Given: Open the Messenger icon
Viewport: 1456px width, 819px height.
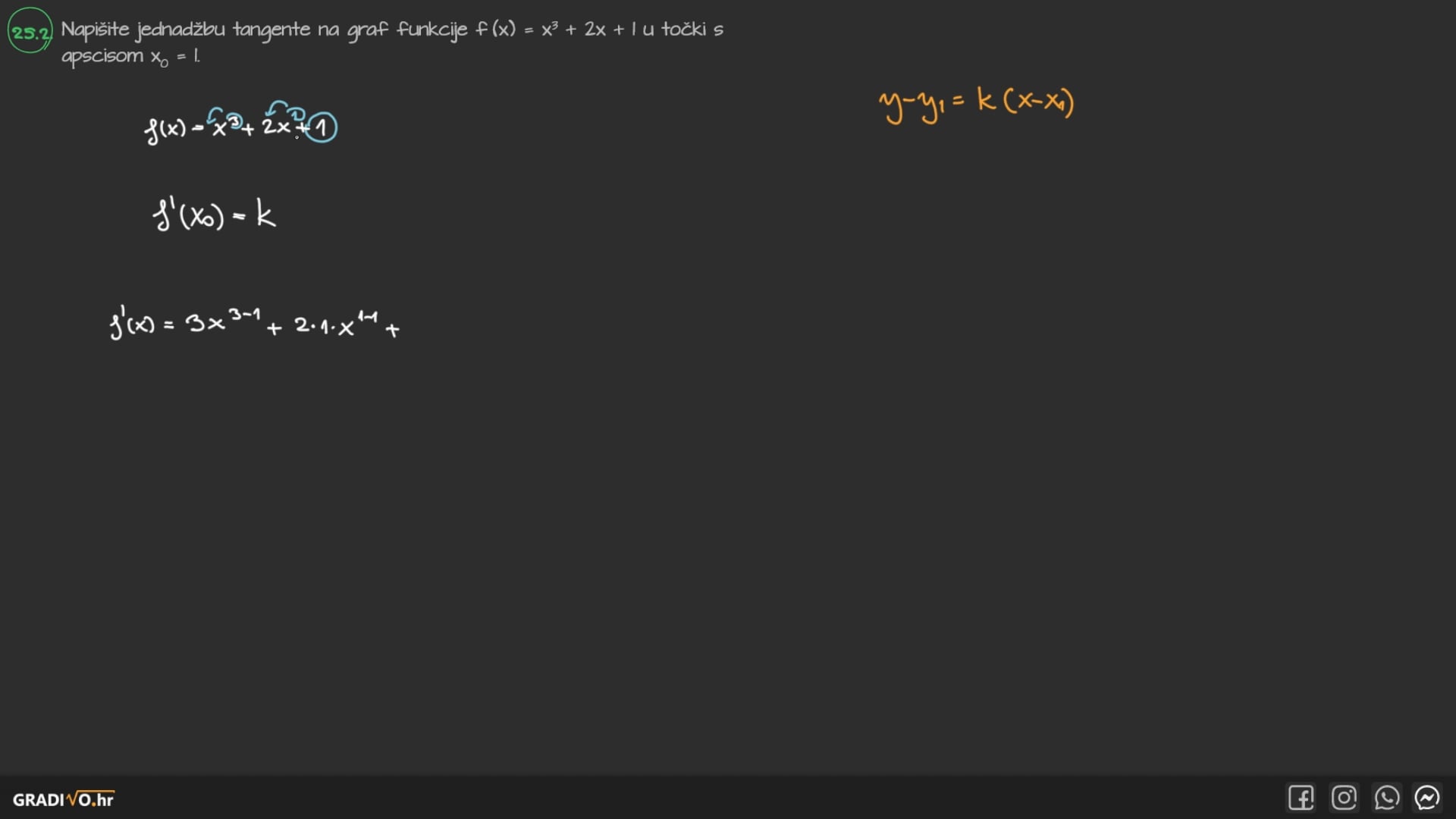Looking at the screenshot, I should pos(1427,798).
